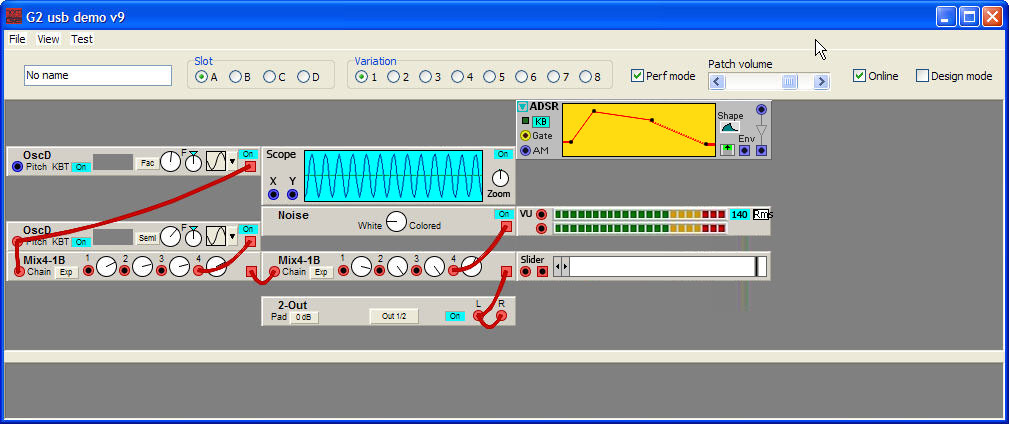The height and width of the screenshot is (424, 1009).
Task: Select Variation 4 radio button
Action: 457,76
